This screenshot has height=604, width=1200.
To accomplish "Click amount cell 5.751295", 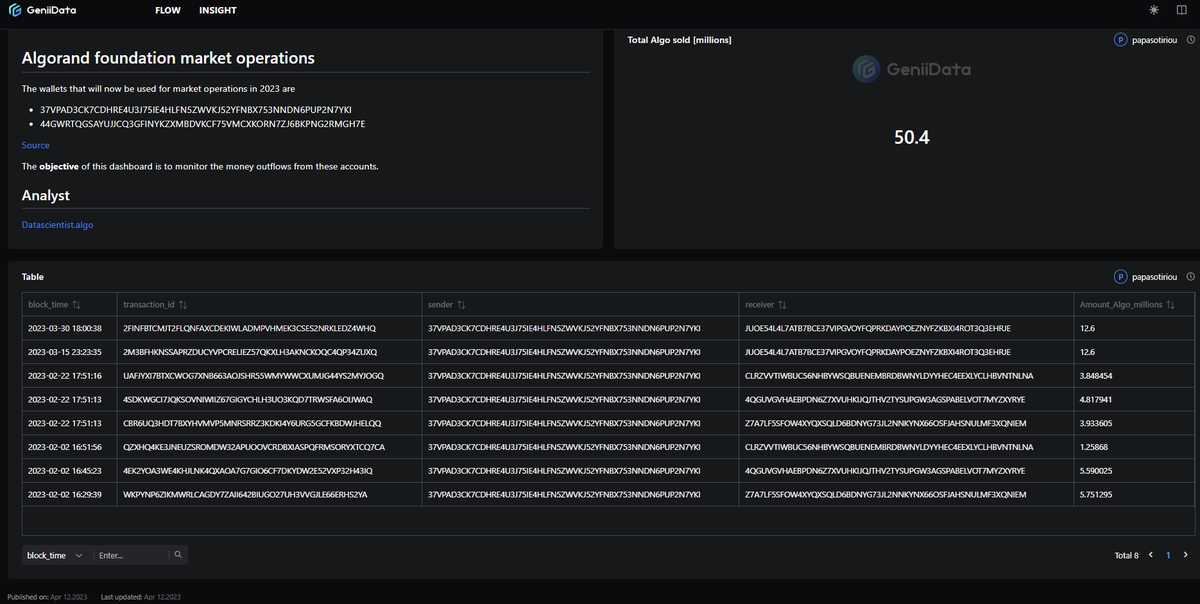I will (1096, 494).
